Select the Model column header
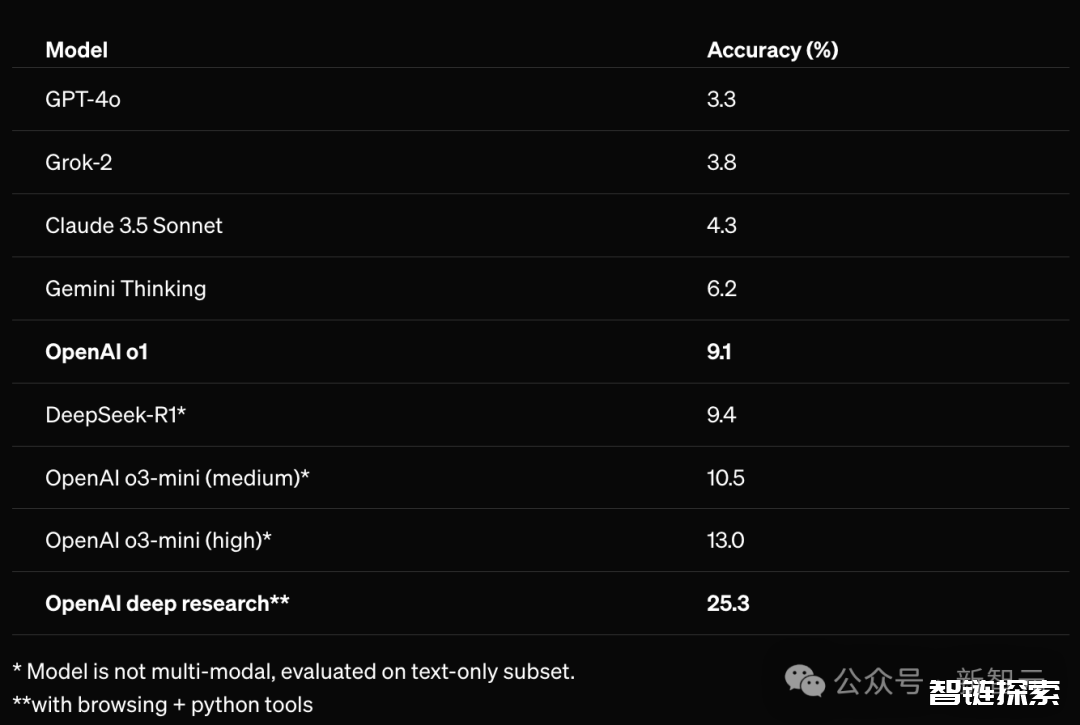Screen dimensions: 1080x725 [x=76, y=50]
